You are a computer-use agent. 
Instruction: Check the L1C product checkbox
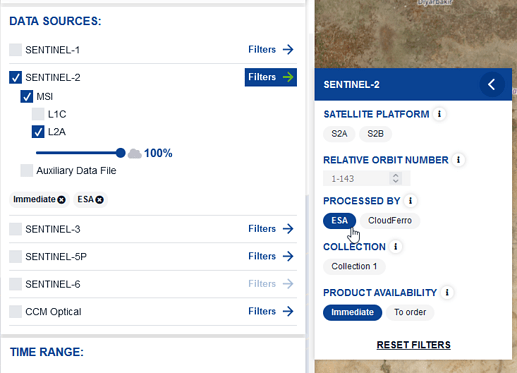[38, 114]
